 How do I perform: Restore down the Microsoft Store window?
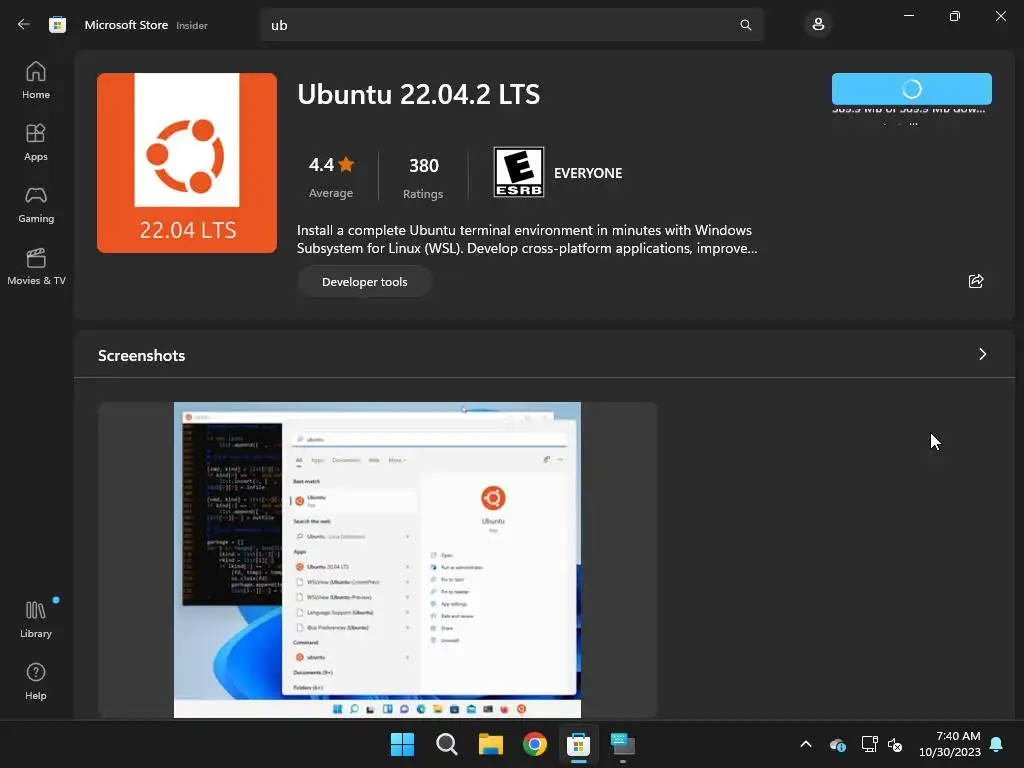[955, 16]
